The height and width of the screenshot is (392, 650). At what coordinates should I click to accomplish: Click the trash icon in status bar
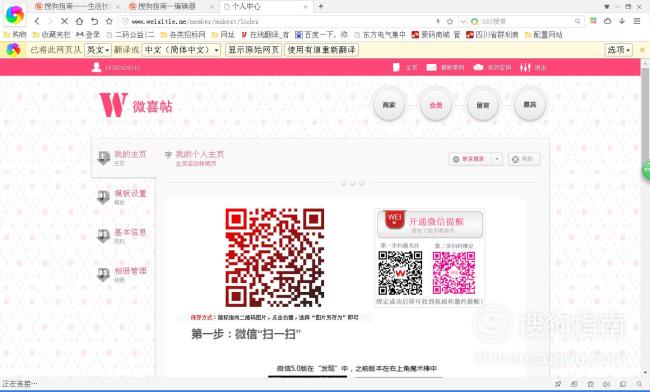(590, 384)
